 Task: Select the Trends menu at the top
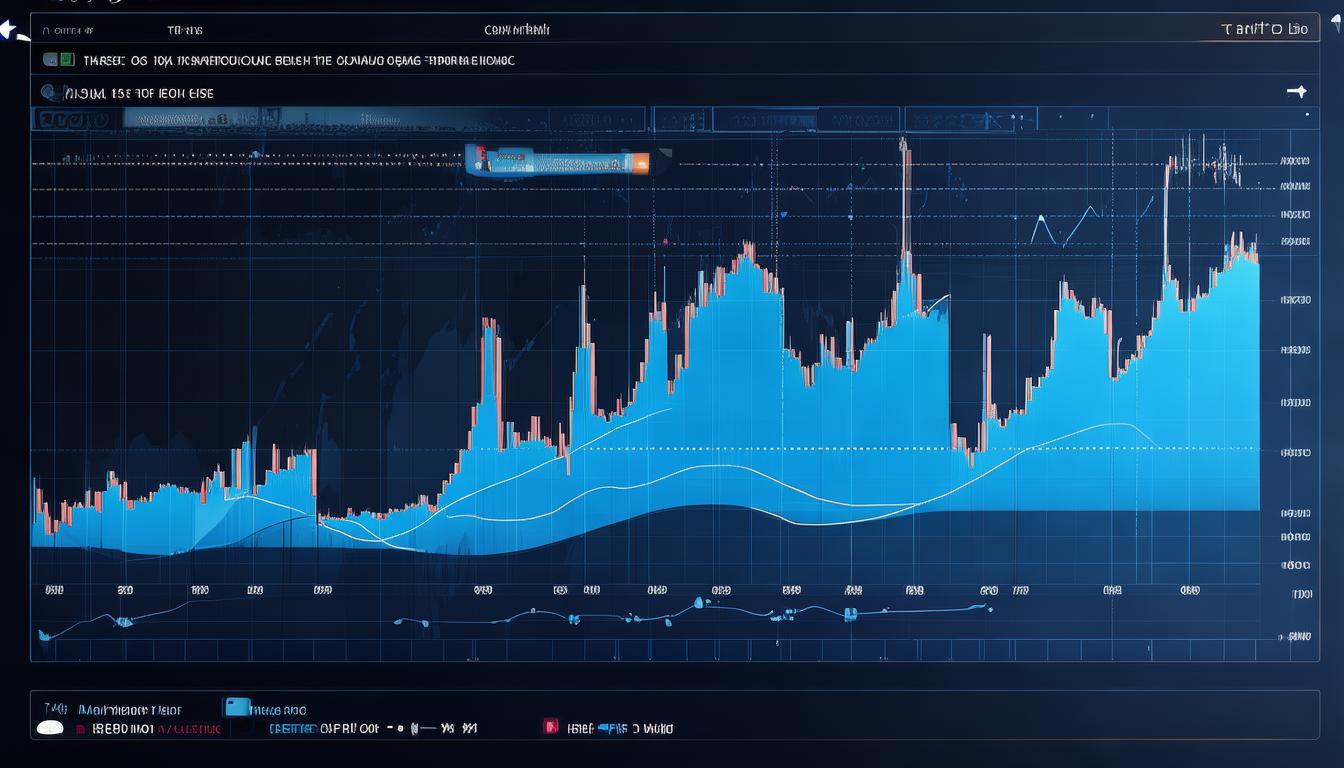[185, 30]
